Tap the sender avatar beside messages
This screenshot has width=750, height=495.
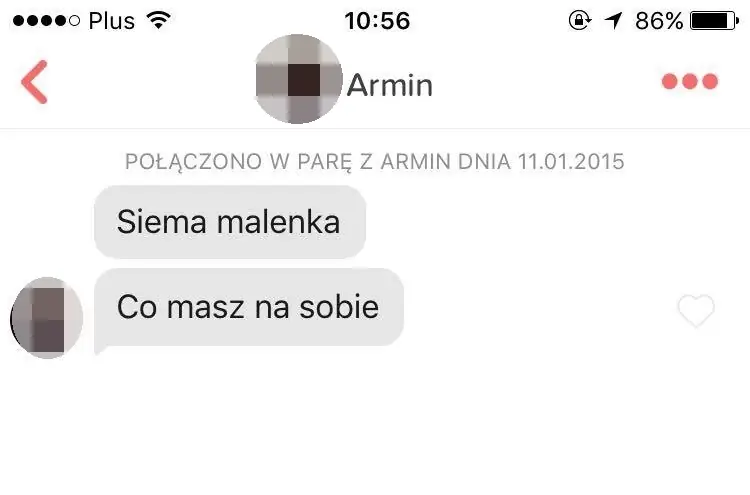tap(46, 318)
